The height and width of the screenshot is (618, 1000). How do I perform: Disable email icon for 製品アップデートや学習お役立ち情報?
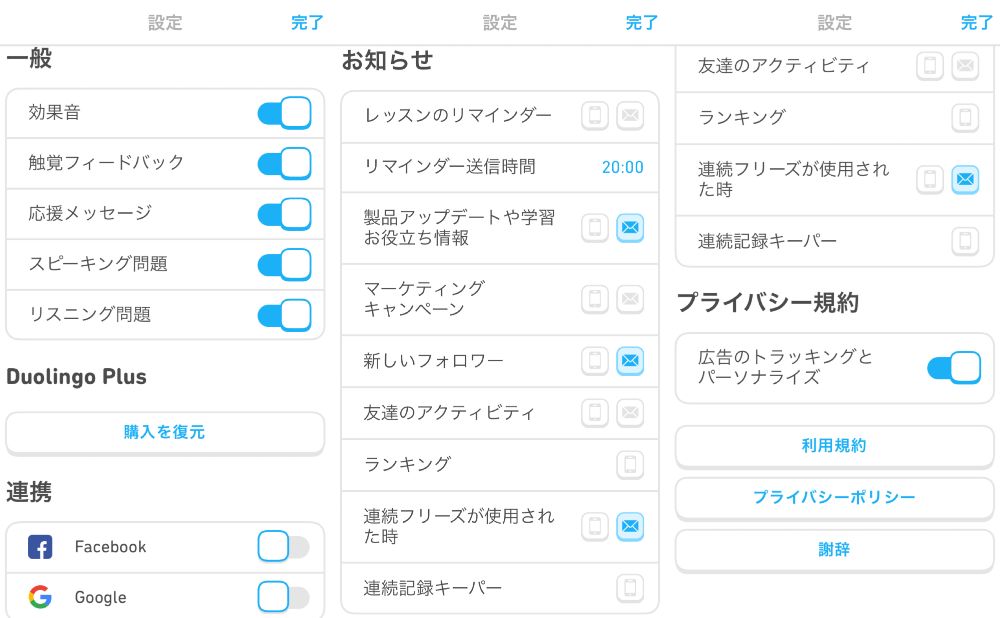(x=630, y=228)
